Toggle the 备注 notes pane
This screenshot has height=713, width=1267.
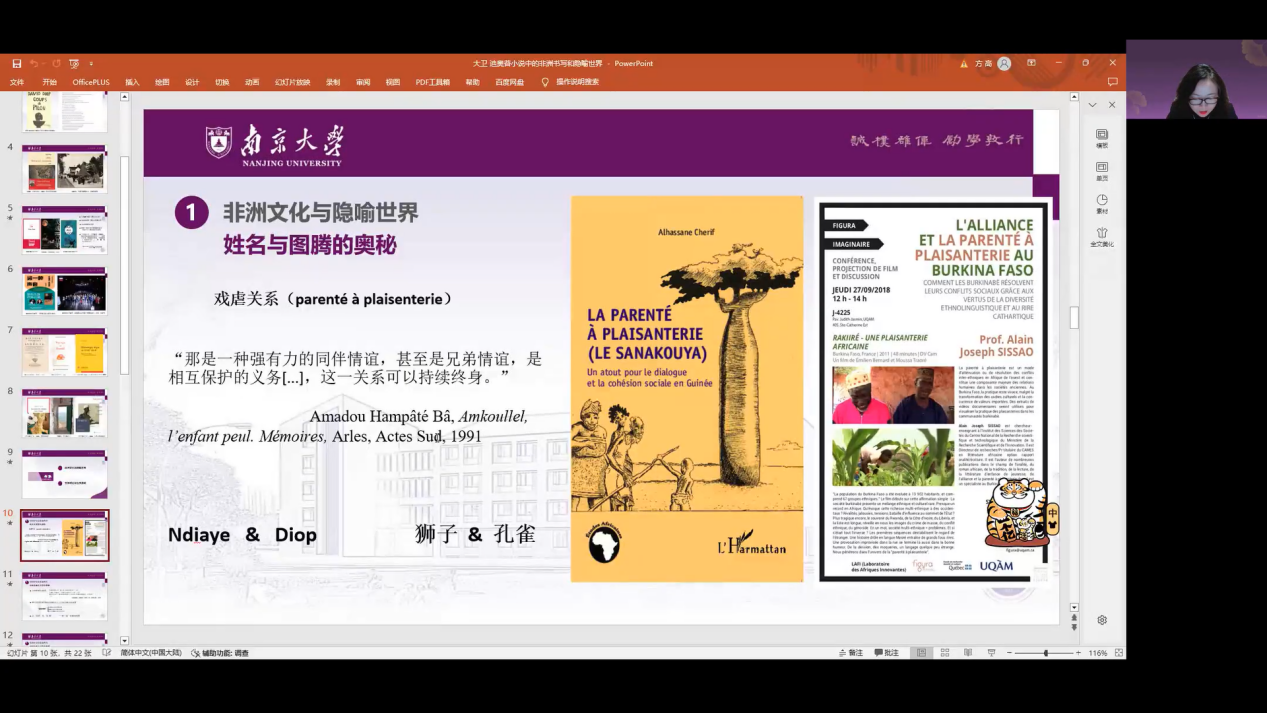click(850, 653)
